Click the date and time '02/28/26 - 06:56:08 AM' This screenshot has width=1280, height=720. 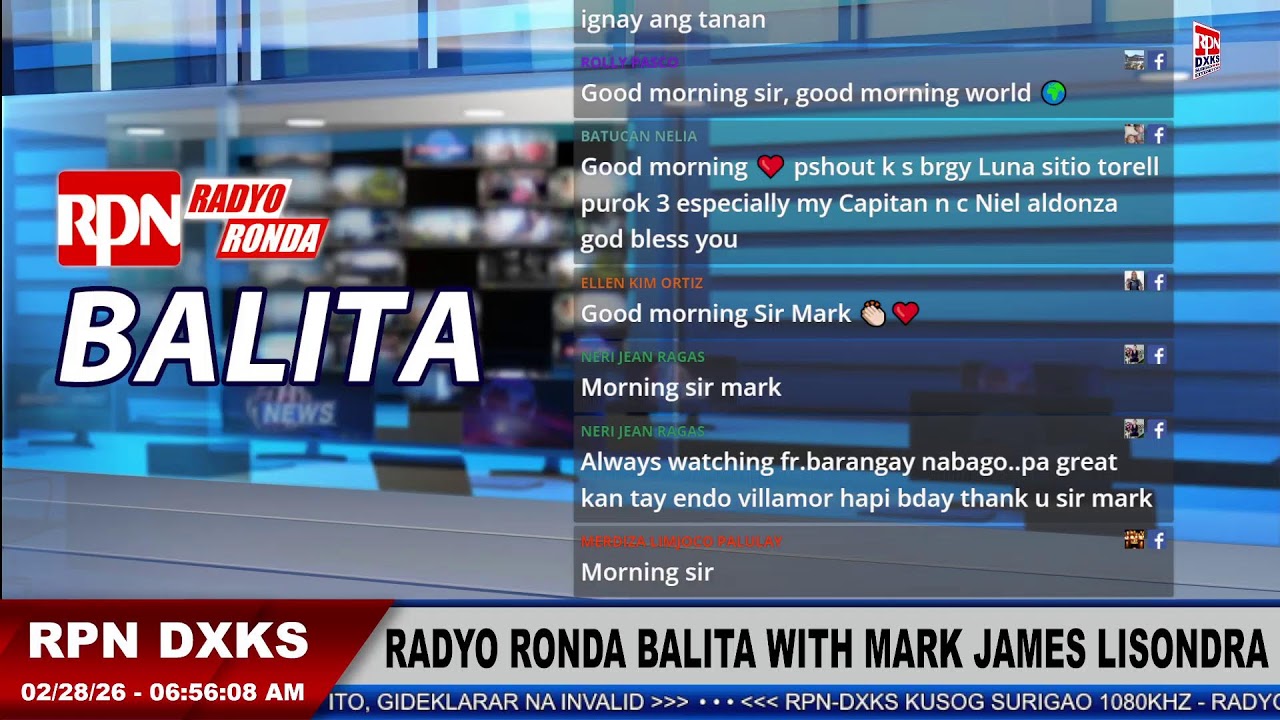coord(163,692)
